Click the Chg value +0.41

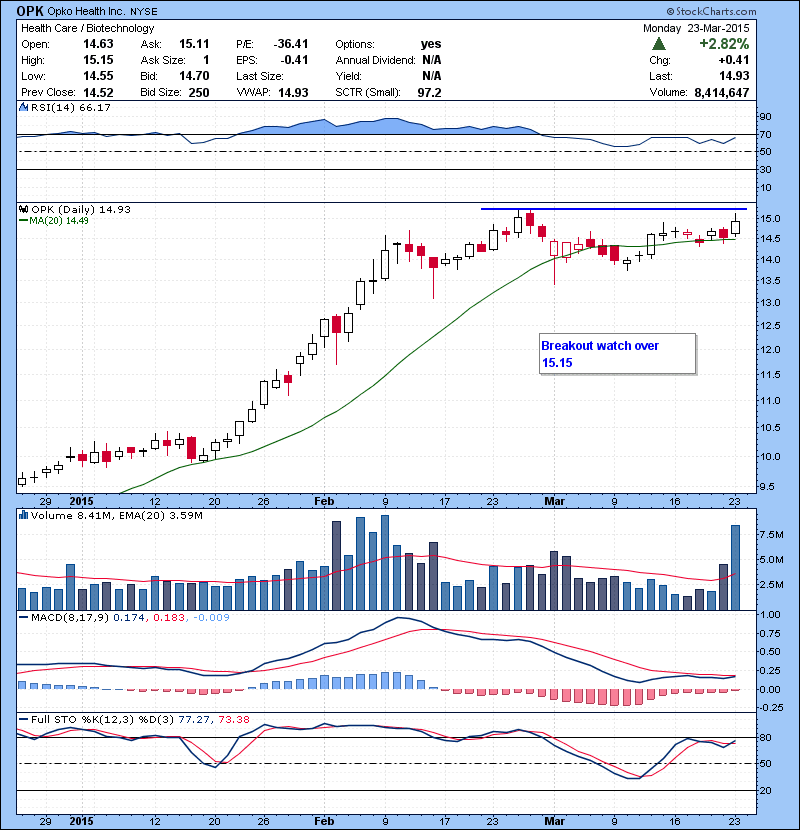point(733,60)
